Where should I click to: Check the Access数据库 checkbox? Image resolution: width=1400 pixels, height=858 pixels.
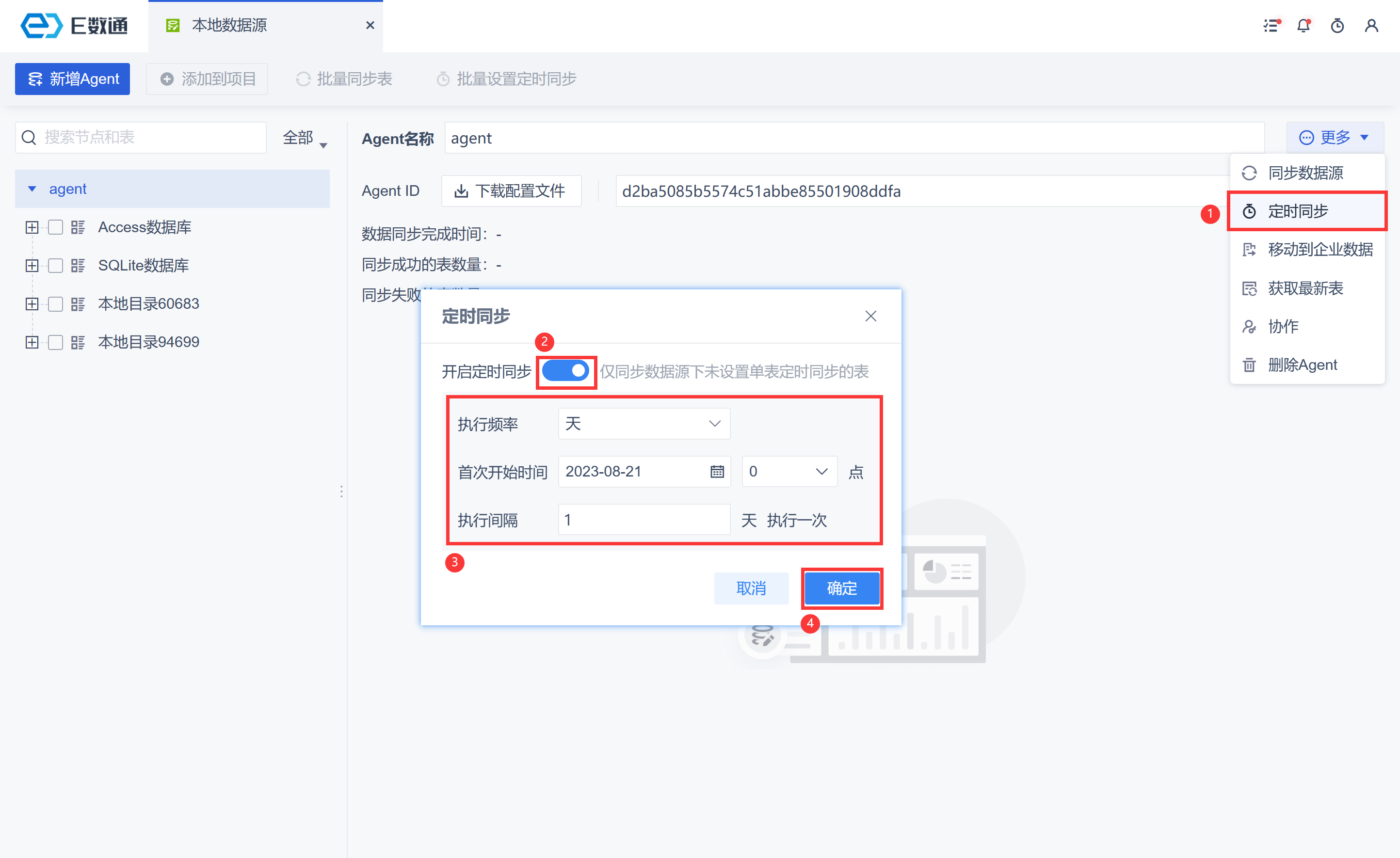pos(56,227)
